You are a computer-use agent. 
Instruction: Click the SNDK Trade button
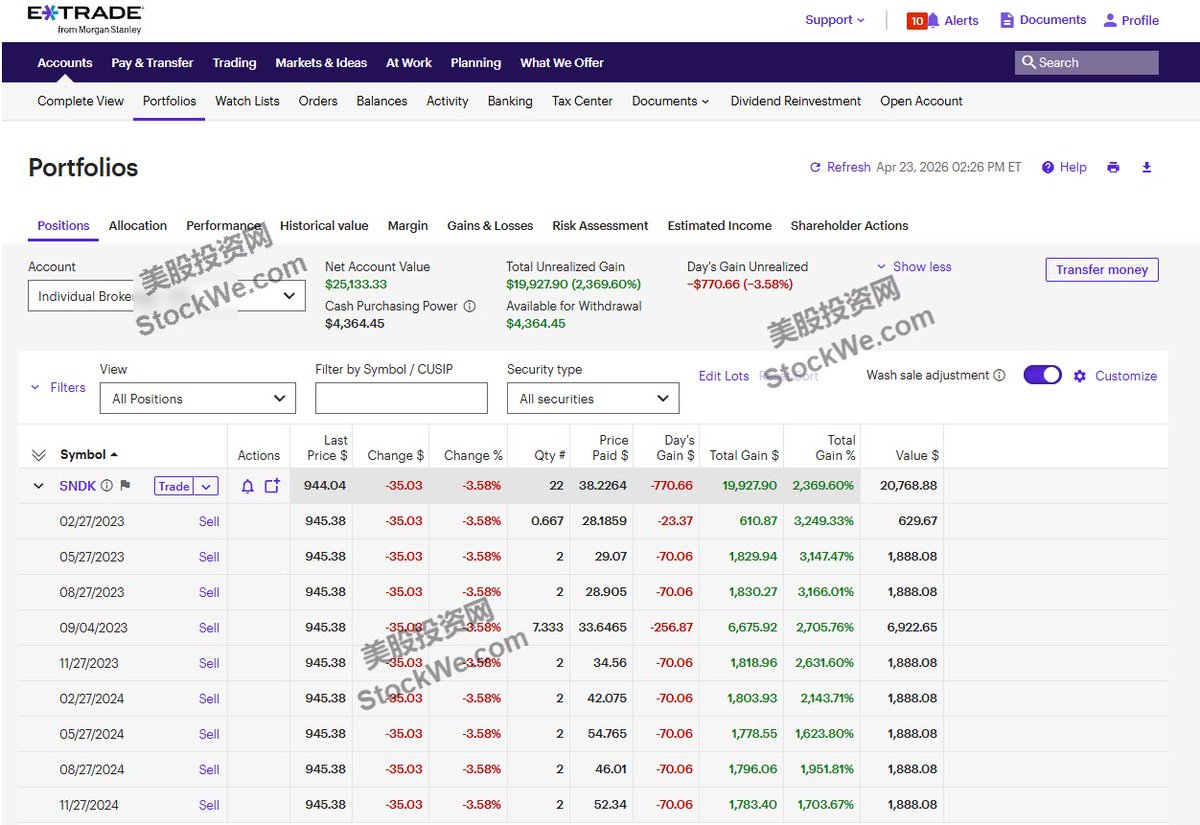click(x=174, y=486)
